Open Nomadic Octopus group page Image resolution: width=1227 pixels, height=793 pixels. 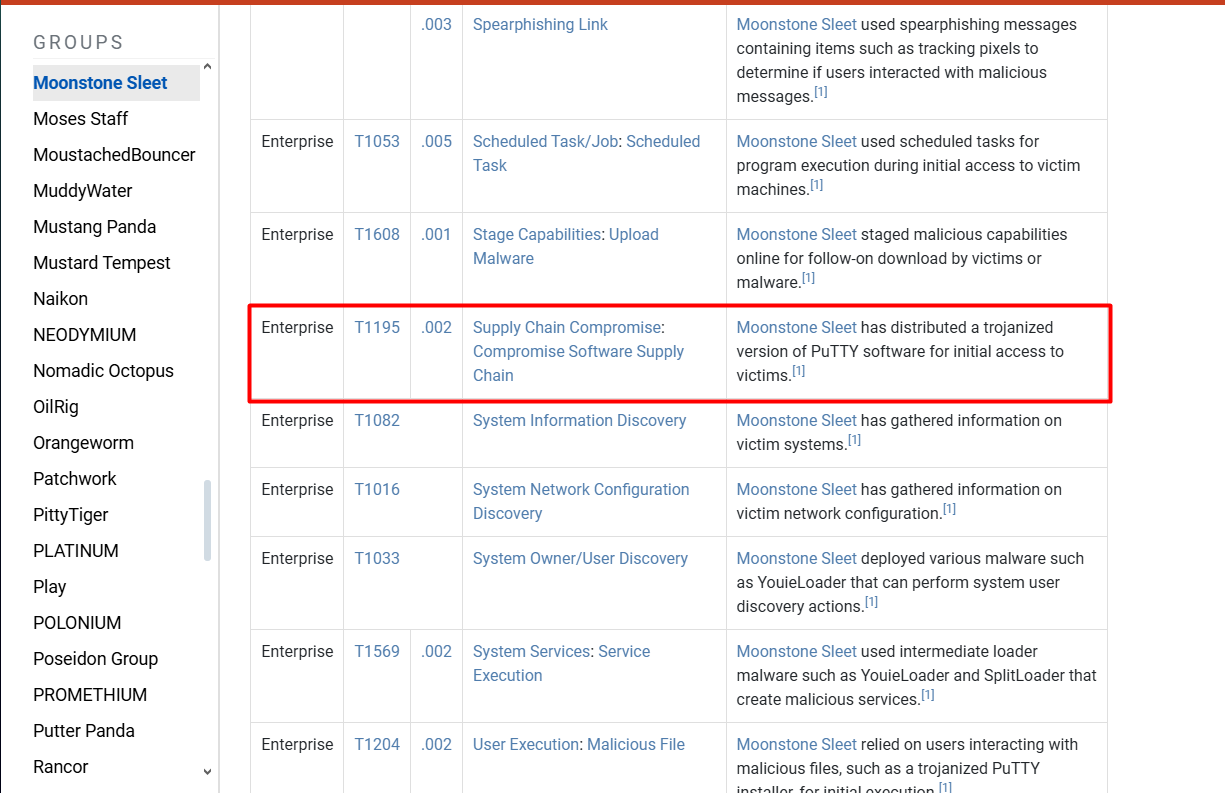(x=103, y=371)
